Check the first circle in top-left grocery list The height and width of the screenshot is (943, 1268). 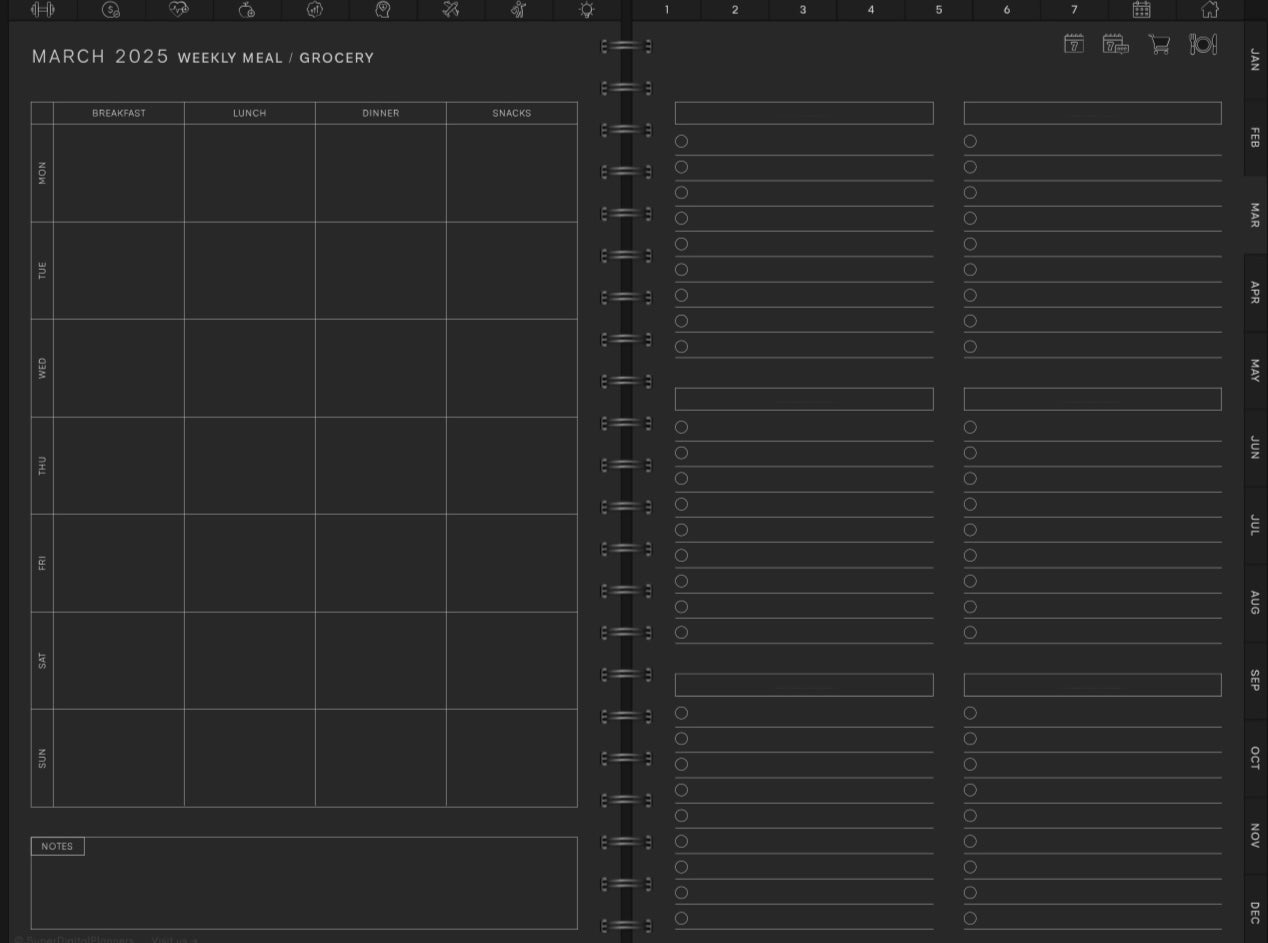click(x=681, y=141)
